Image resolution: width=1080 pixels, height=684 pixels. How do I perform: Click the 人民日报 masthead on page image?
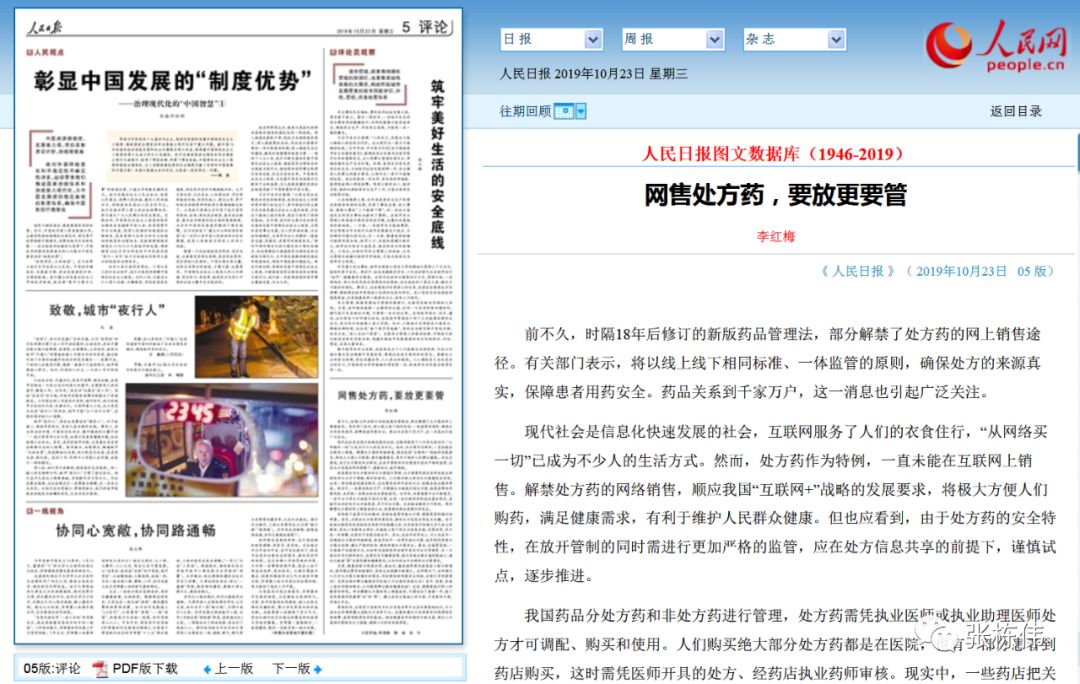pyautogui.click(x=45, y=28)
